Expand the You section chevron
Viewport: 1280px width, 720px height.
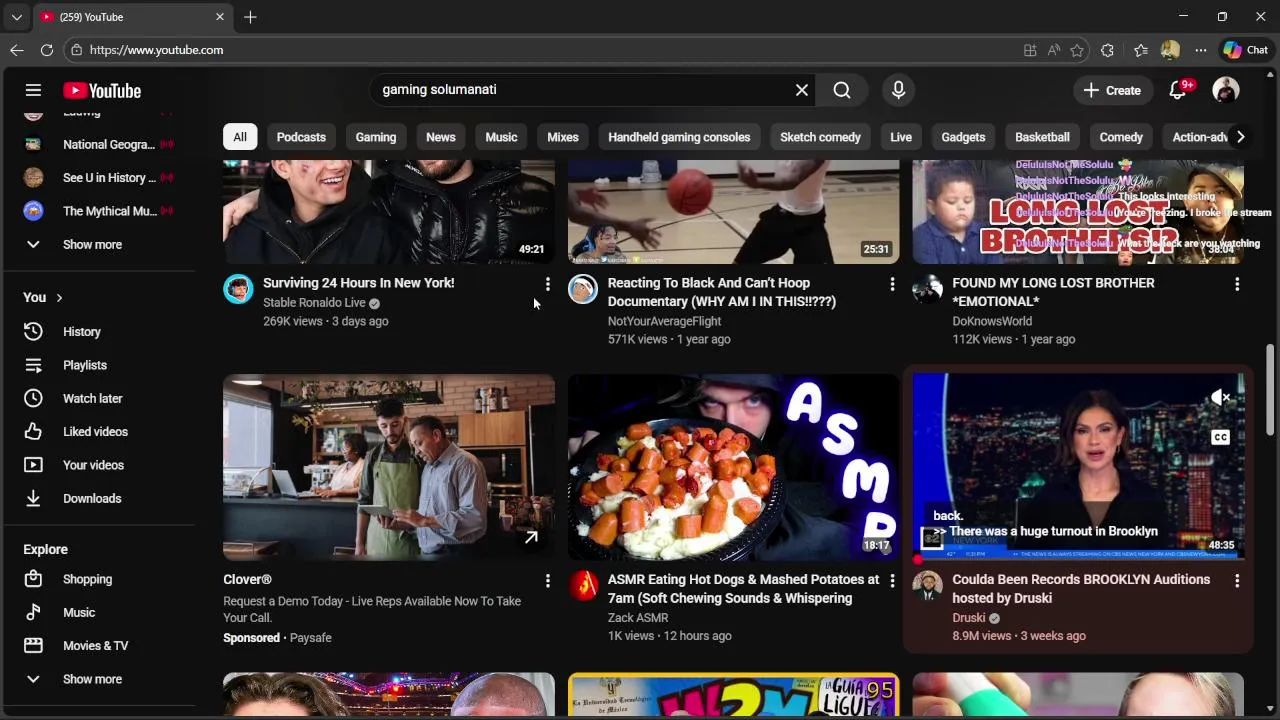pyautogui.click(x=59, y=297)
